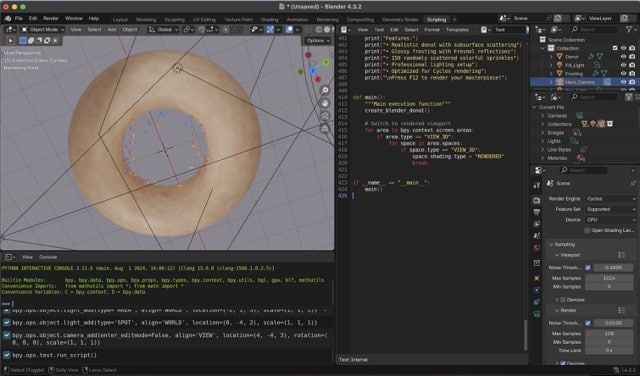
Task: Toggle Render Noise Threshold checkbox
Action: (588, 323)
